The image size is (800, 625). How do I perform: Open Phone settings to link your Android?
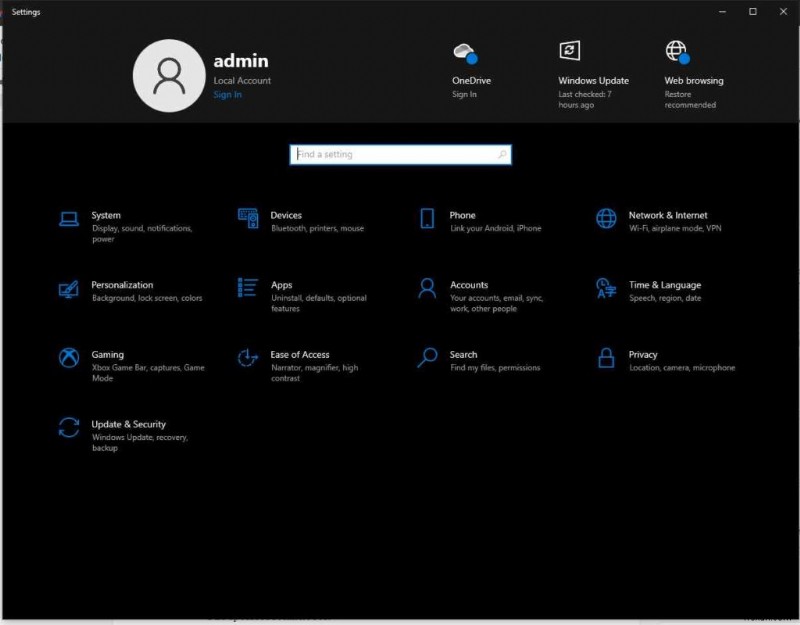tap(462, 215)
